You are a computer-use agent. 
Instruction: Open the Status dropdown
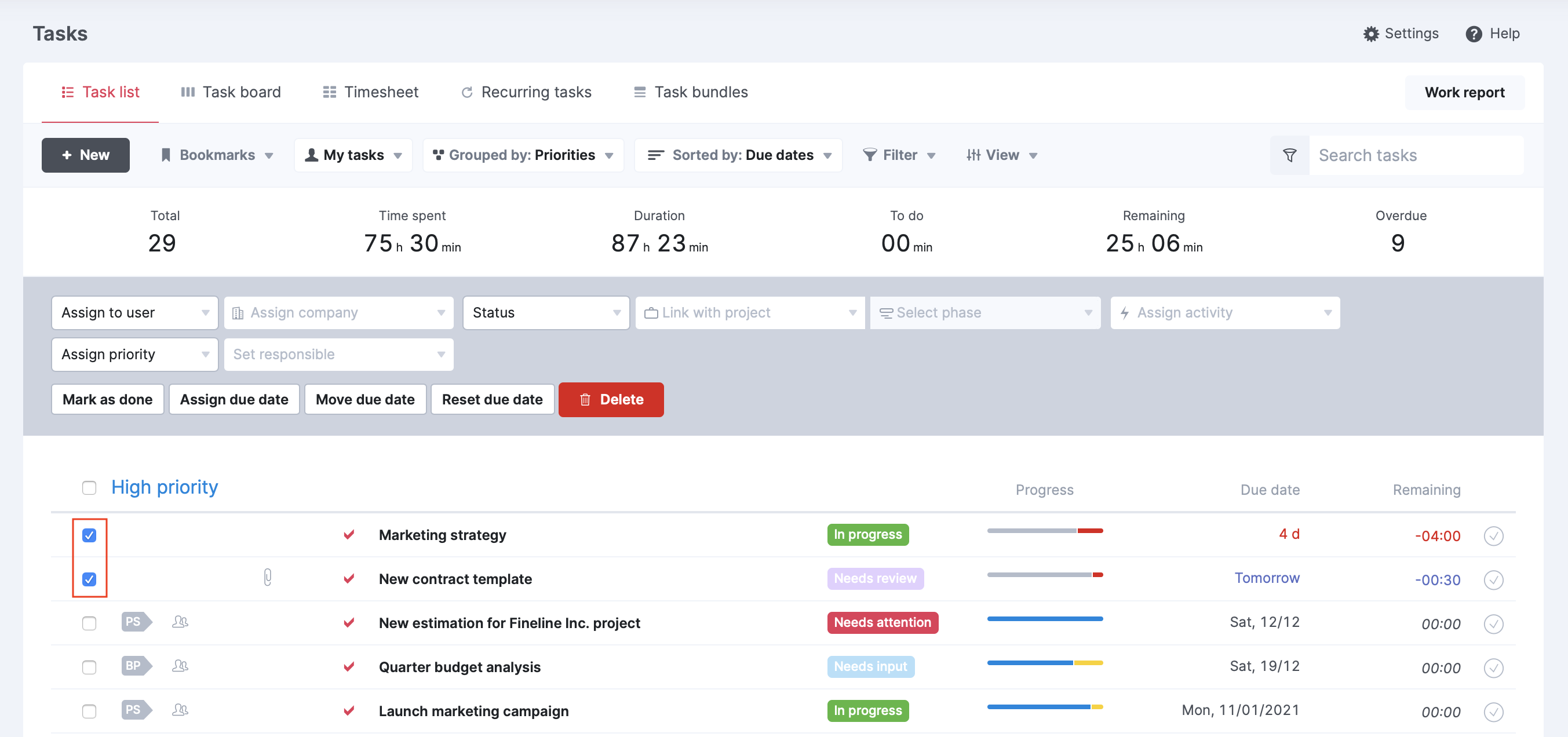point(546,313)
